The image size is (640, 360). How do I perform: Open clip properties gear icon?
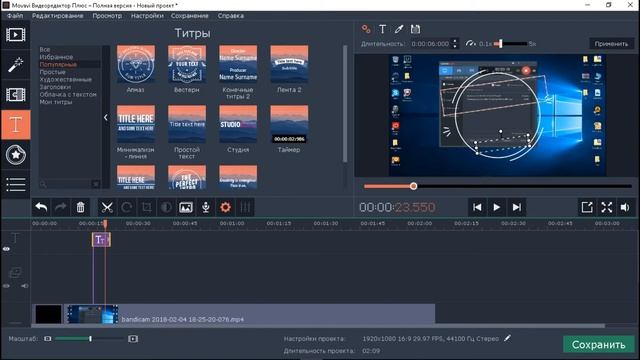(225, 207)
